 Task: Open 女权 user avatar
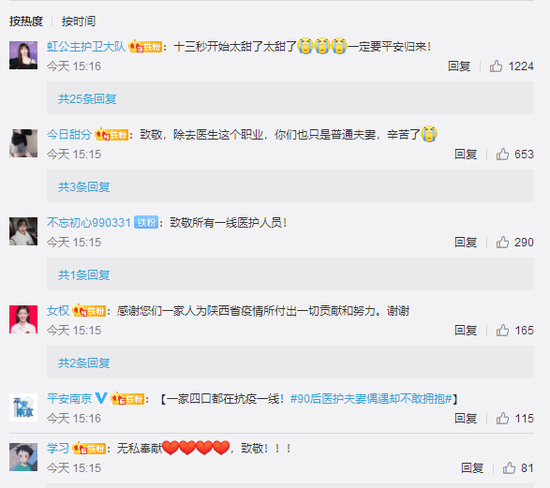pyautogui.click(x=23, y=319)
